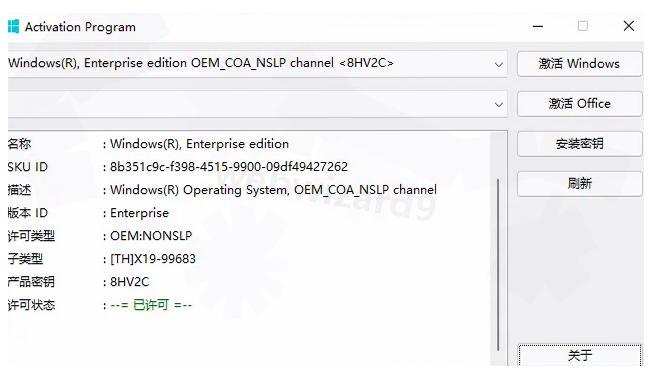The height and width of the screenshot is (379, 653).
Task: Expand the Windows edition dropdown arrow
Action: (498, 65)
